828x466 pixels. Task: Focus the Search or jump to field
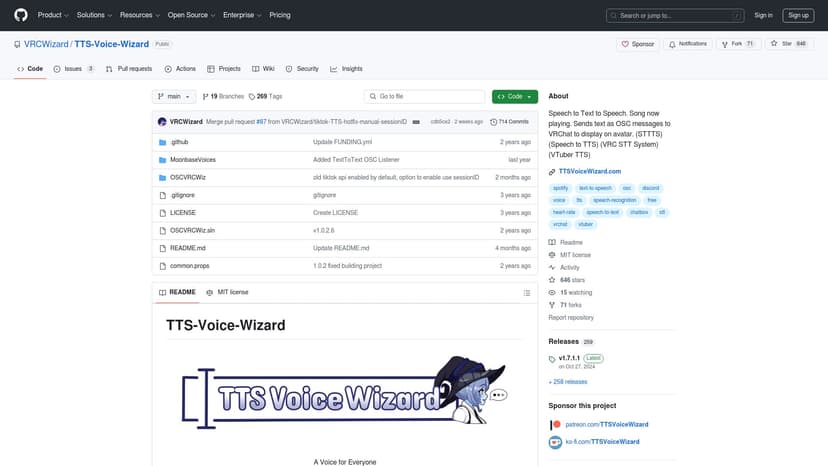click(675, 15)
